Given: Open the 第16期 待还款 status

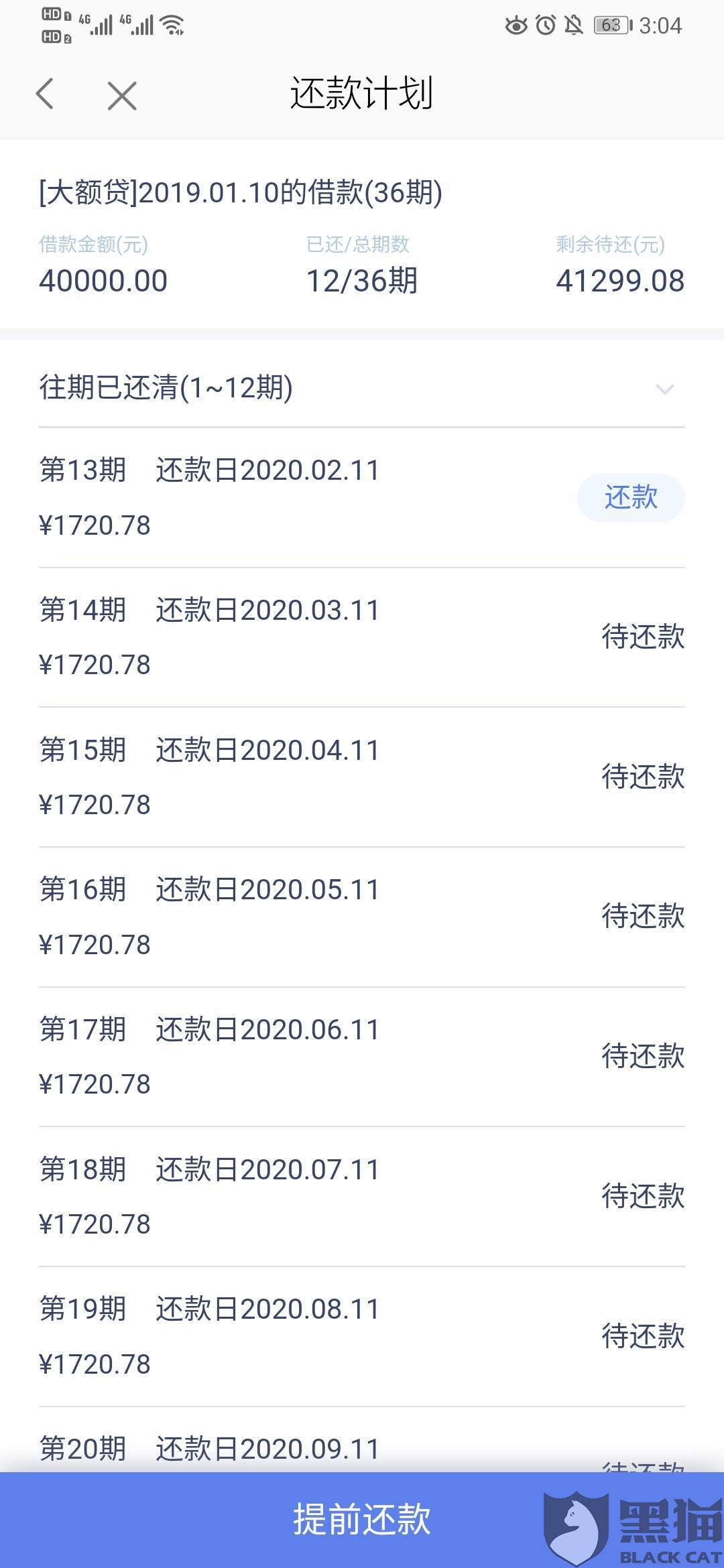Looking at the screenshot, I should coord(643,916).
